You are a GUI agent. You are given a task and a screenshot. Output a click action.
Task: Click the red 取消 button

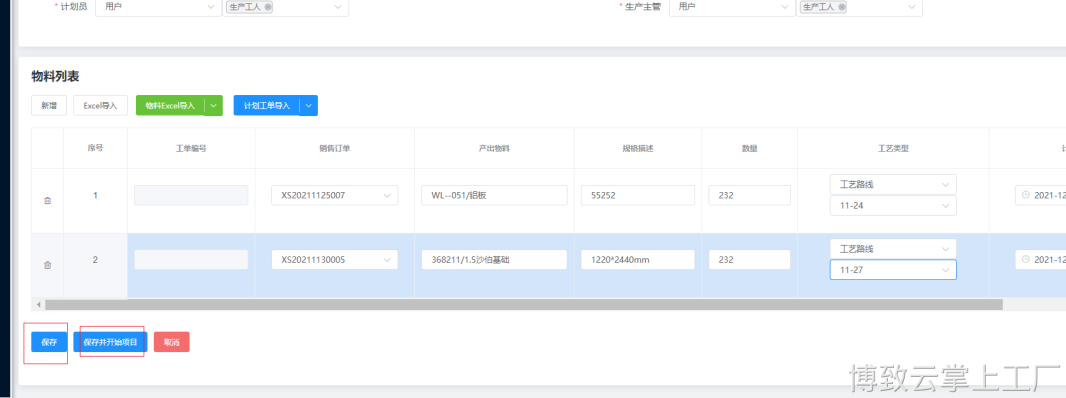tap(172, 342)
